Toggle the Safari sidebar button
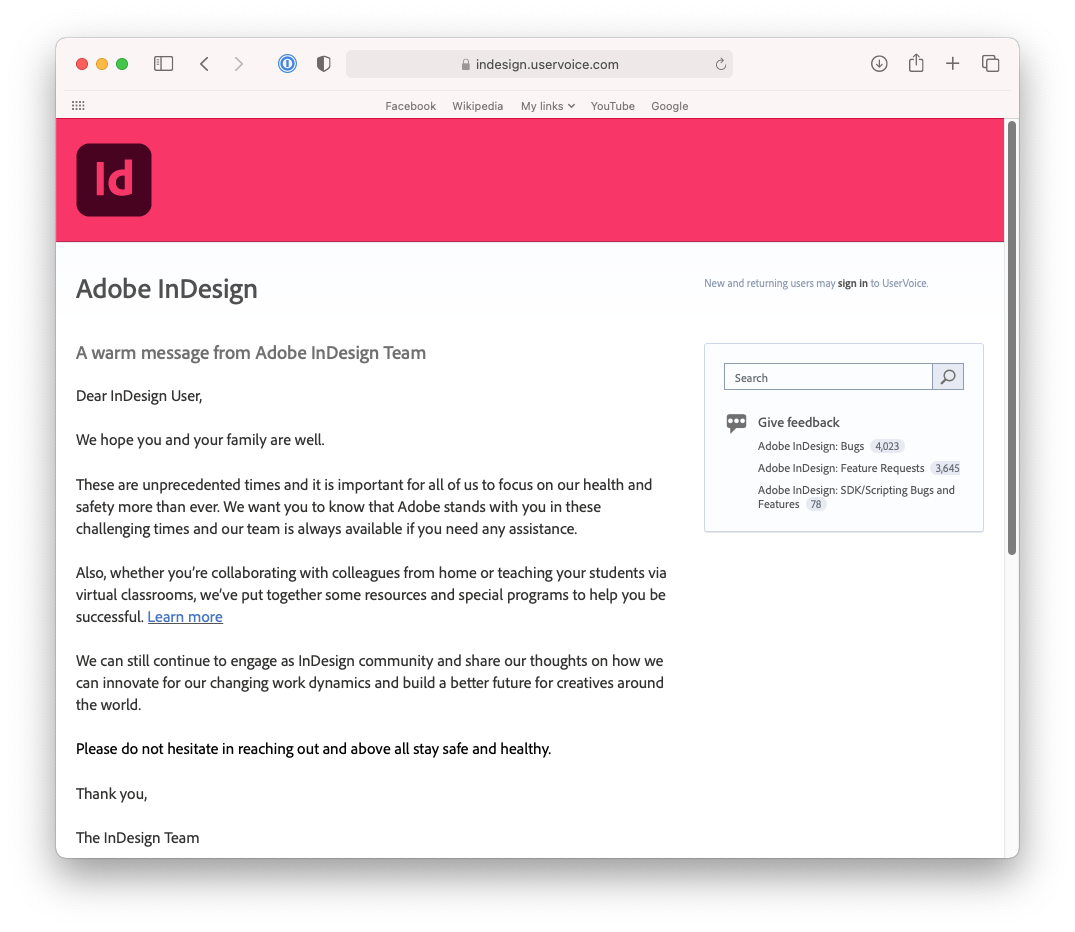The height and width of the screenshot is (932, 1075). pyautogui.click(x=163, y=64)
